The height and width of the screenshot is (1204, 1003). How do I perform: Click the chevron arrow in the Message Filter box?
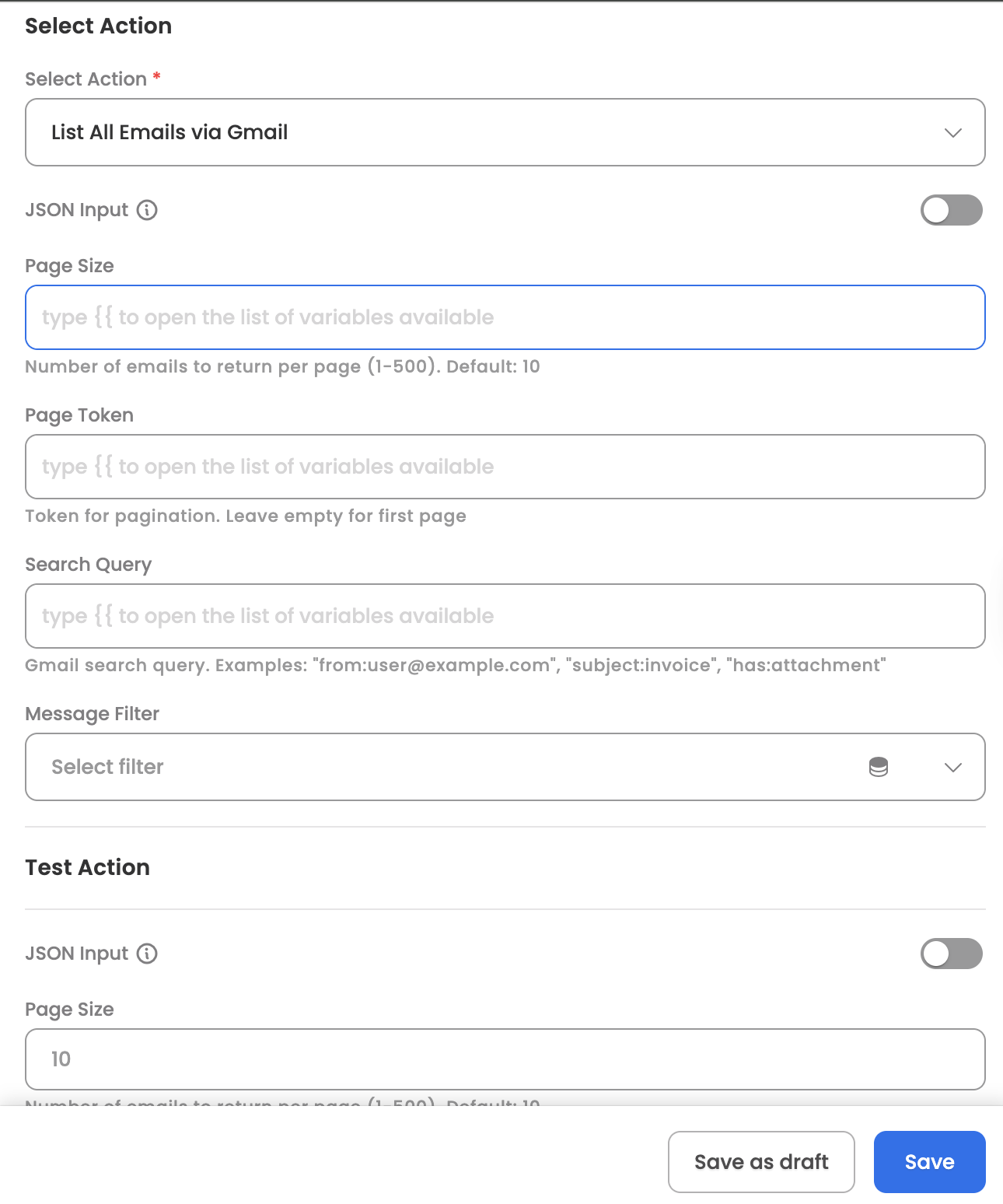pyautogui.click(x=953, y=768)
